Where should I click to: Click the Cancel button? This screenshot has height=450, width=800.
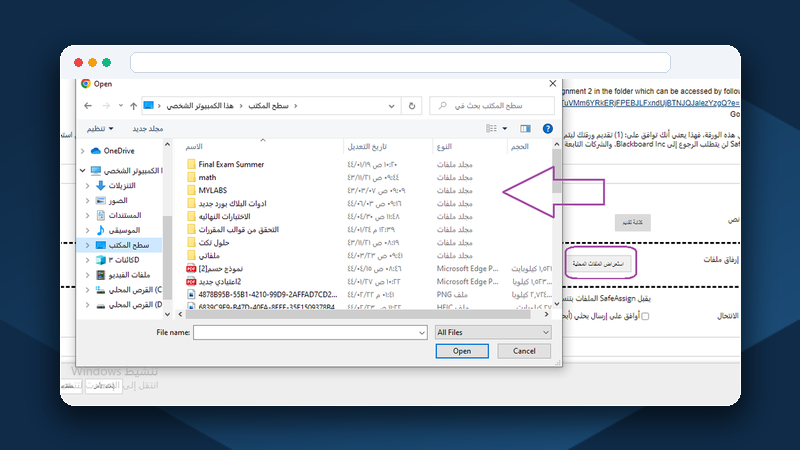point(524,351)
